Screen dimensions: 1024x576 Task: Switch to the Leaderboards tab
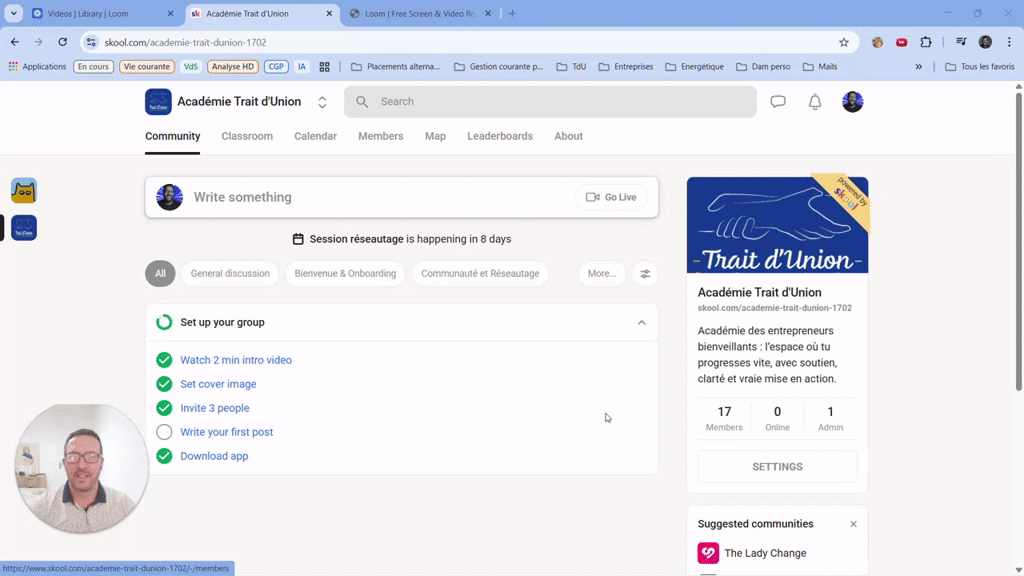click(x=500, y=136)
